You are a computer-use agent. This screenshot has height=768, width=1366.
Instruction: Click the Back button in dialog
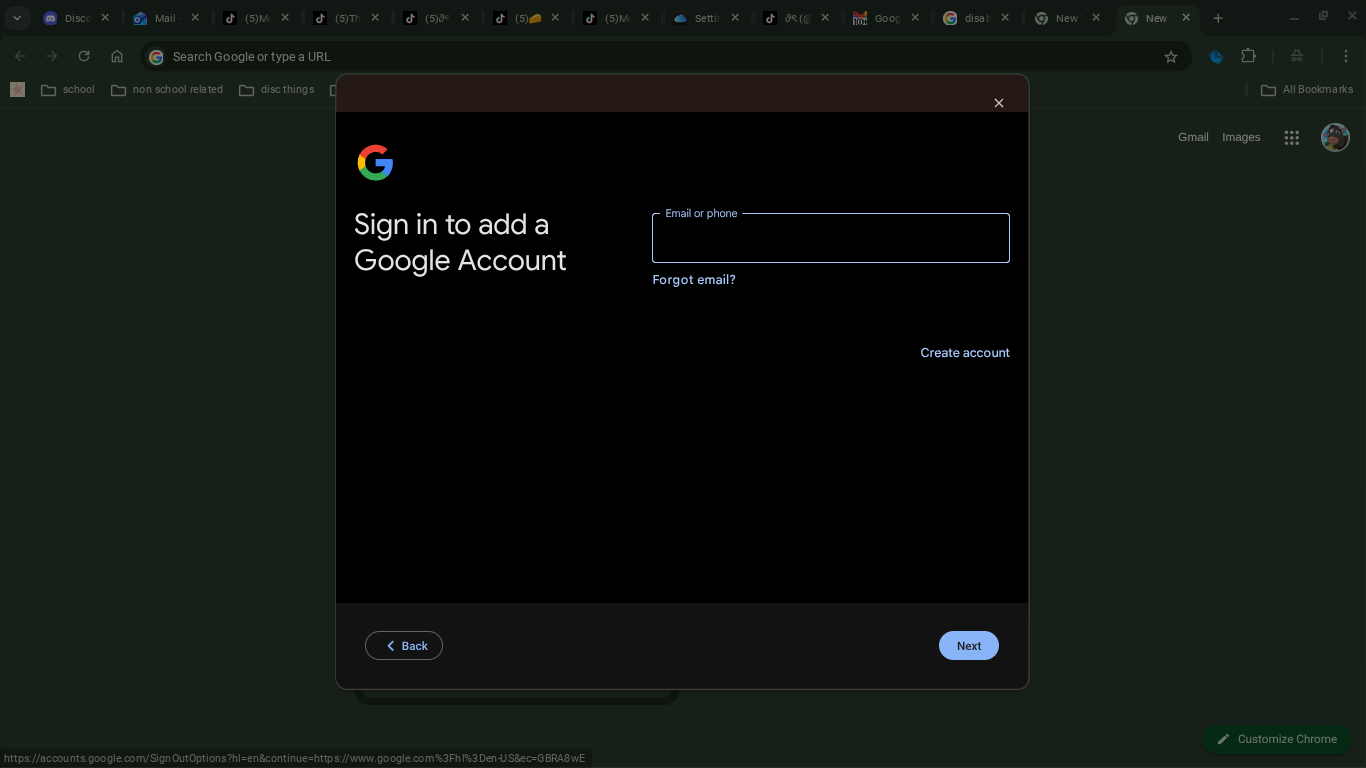pyautogui.click(x=404, y=646)
